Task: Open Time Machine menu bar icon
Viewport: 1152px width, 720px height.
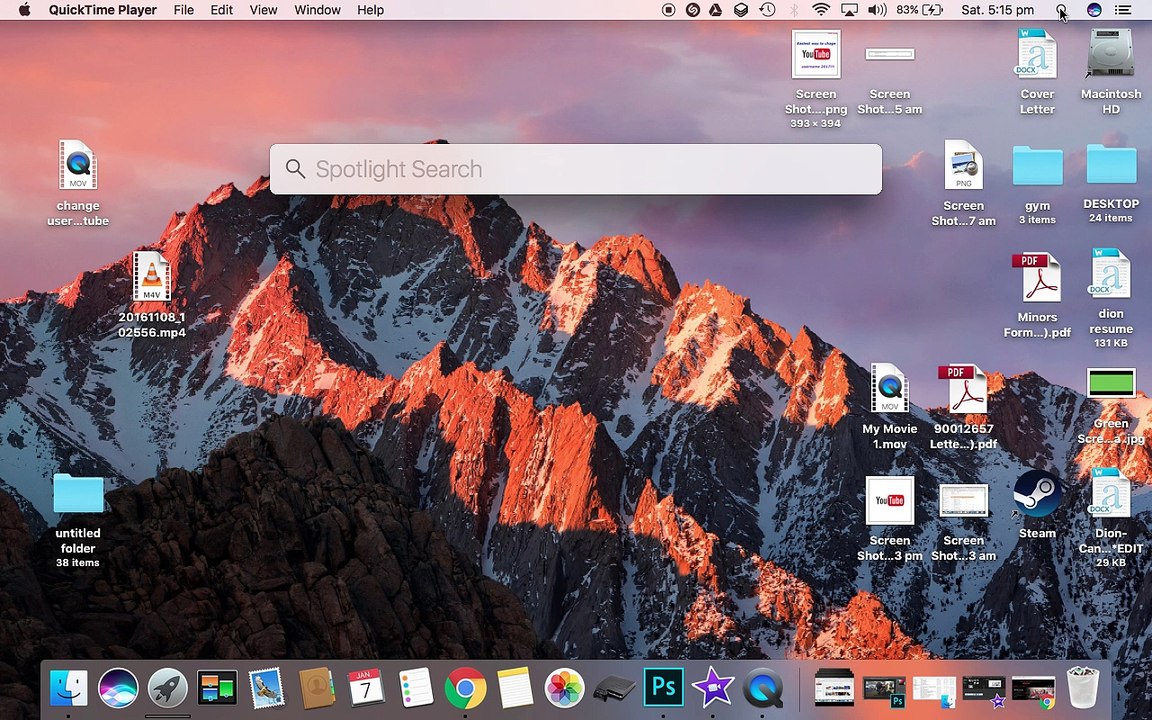Action: point(767,10)
